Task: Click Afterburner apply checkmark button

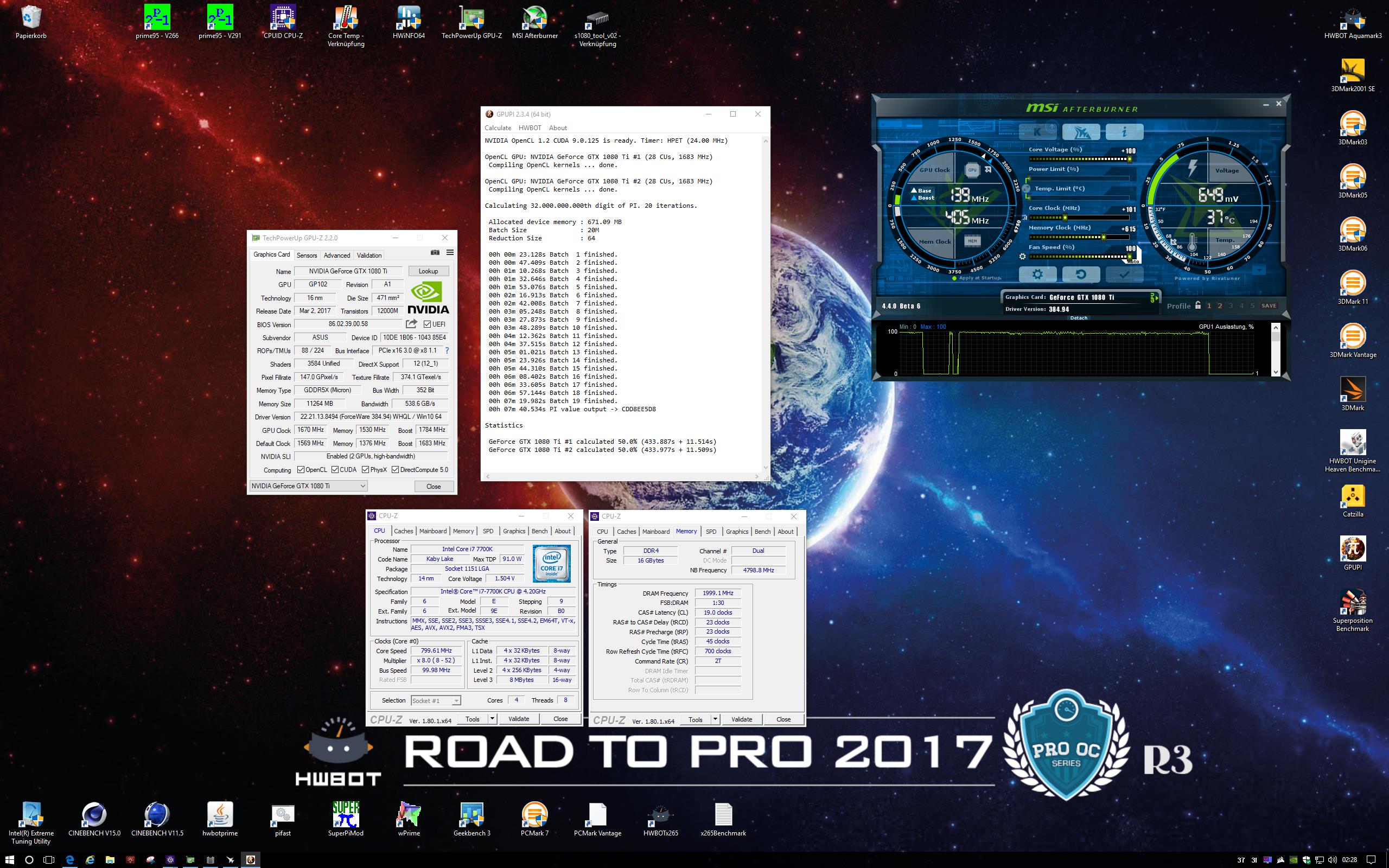Action: point(1124,275)
